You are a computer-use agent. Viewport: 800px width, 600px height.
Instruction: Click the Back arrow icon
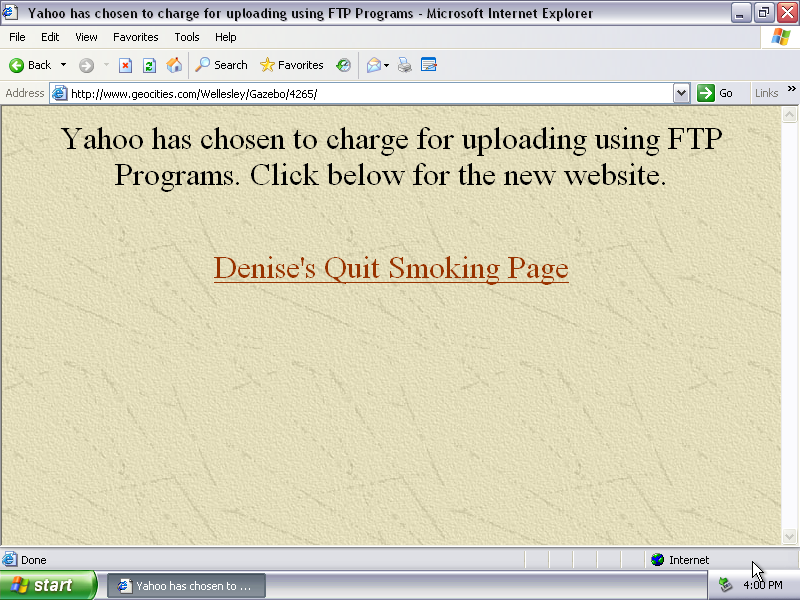click(x=16, y=65)
